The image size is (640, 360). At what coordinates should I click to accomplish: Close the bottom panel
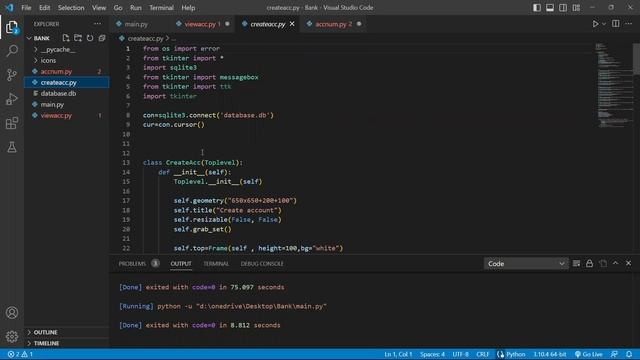629,264
